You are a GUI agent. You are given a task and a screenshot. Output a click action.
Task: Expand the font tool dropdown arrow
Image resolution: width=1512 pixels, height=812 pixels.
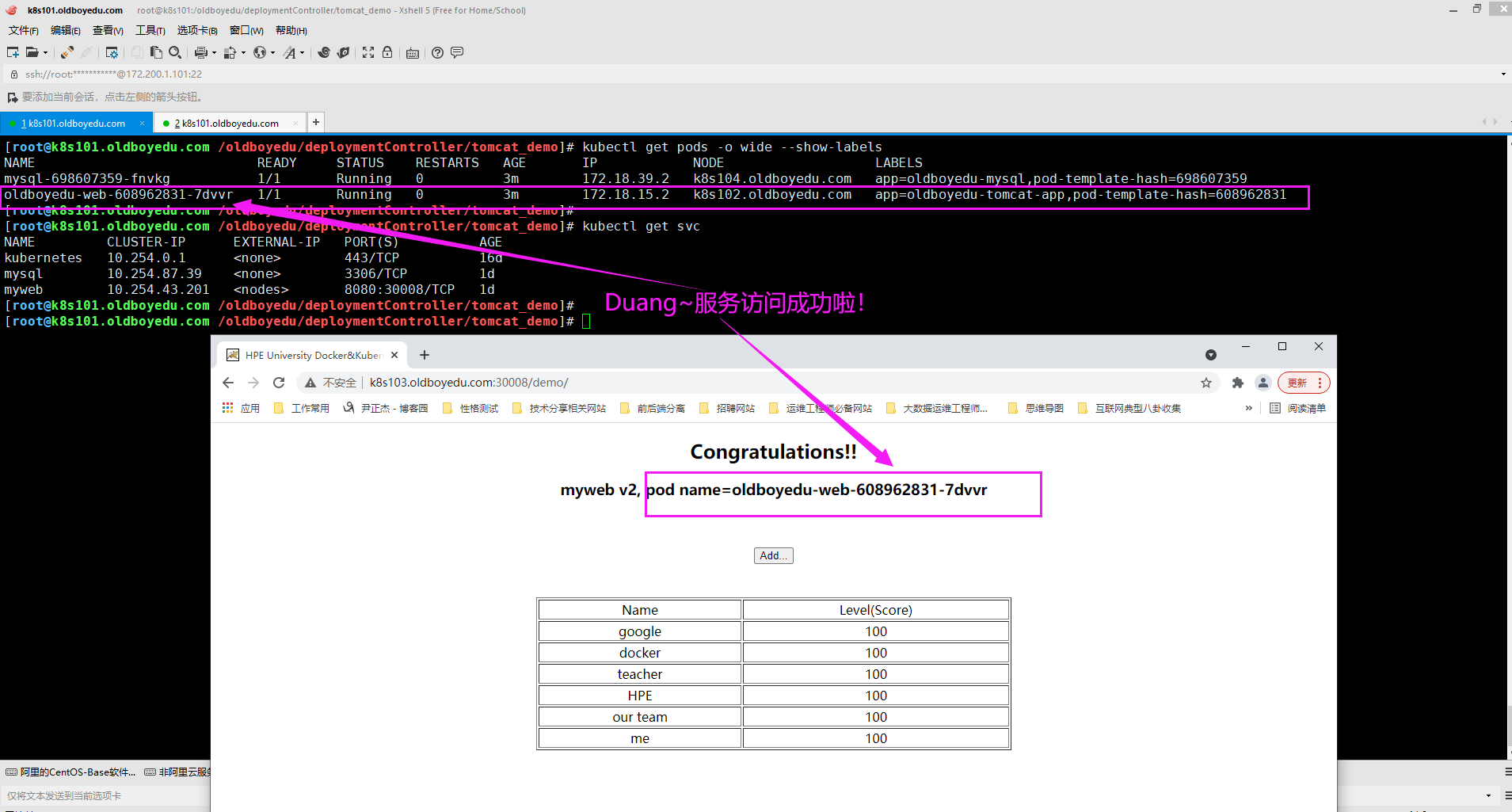tap(302, 53)
